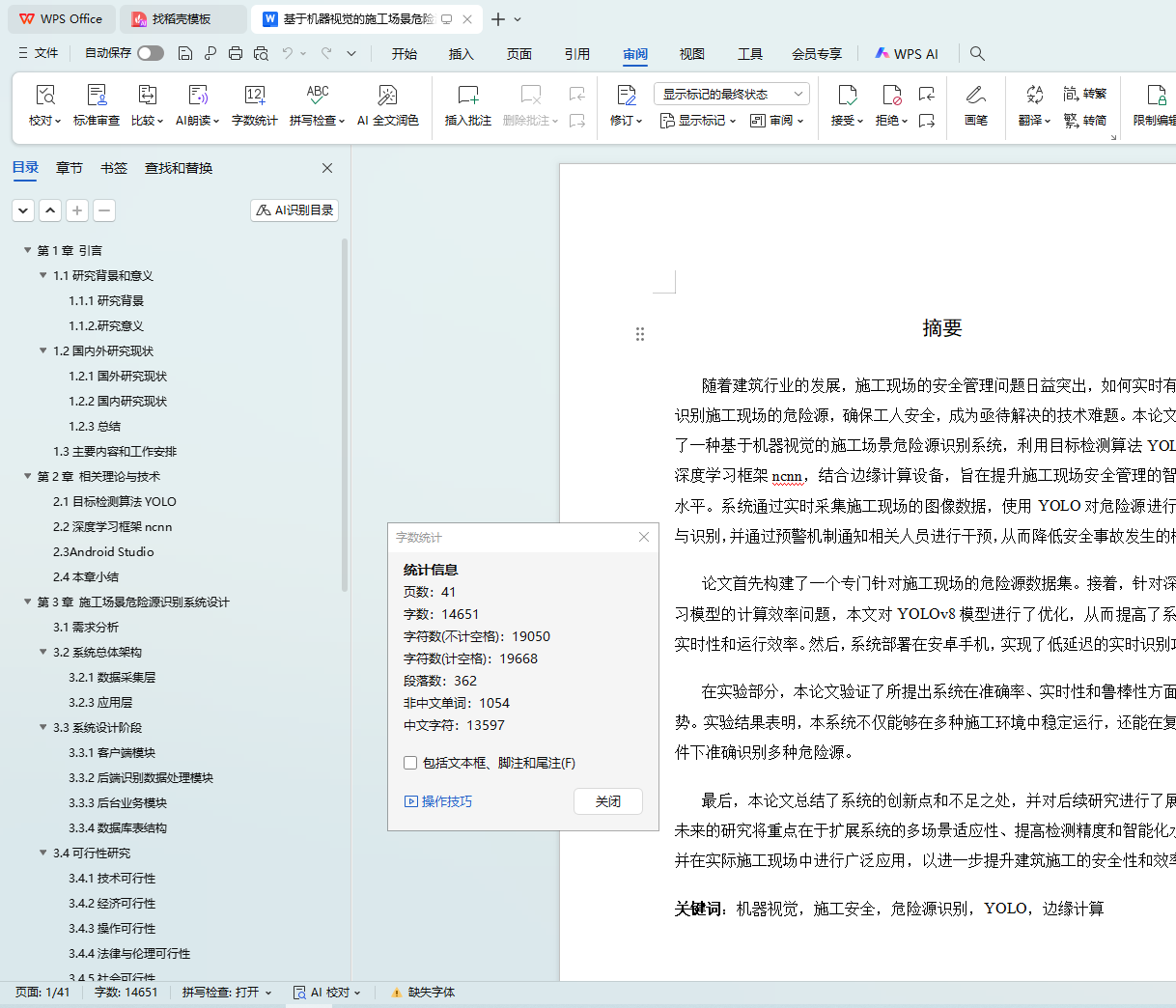Collapse the 第 1 章 引言 tree node
This screenshot has height=1008, width=1176.
click(x=28, y=250)
